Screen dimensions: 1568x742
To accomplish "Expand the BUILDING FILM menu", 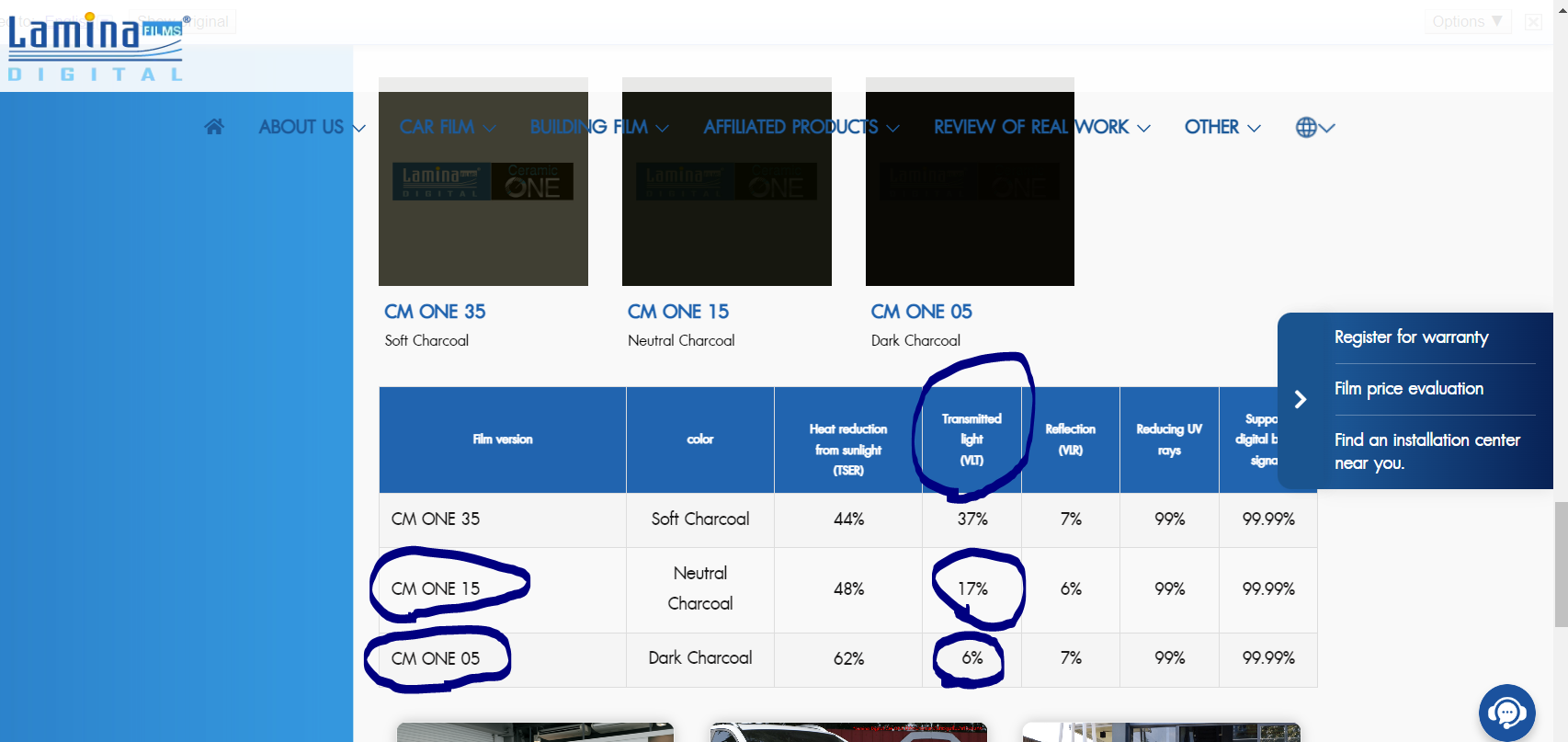I will pos(599,127).
